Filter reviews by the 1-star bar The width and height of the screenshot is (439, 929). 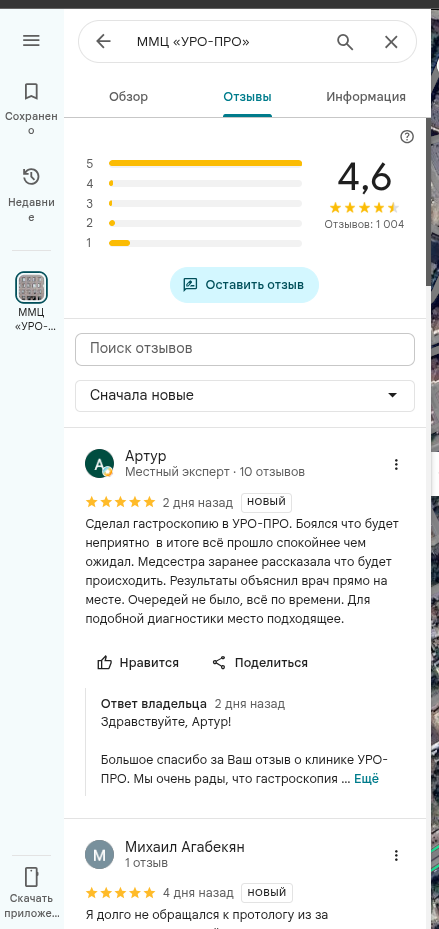click(x=194, y=243)
